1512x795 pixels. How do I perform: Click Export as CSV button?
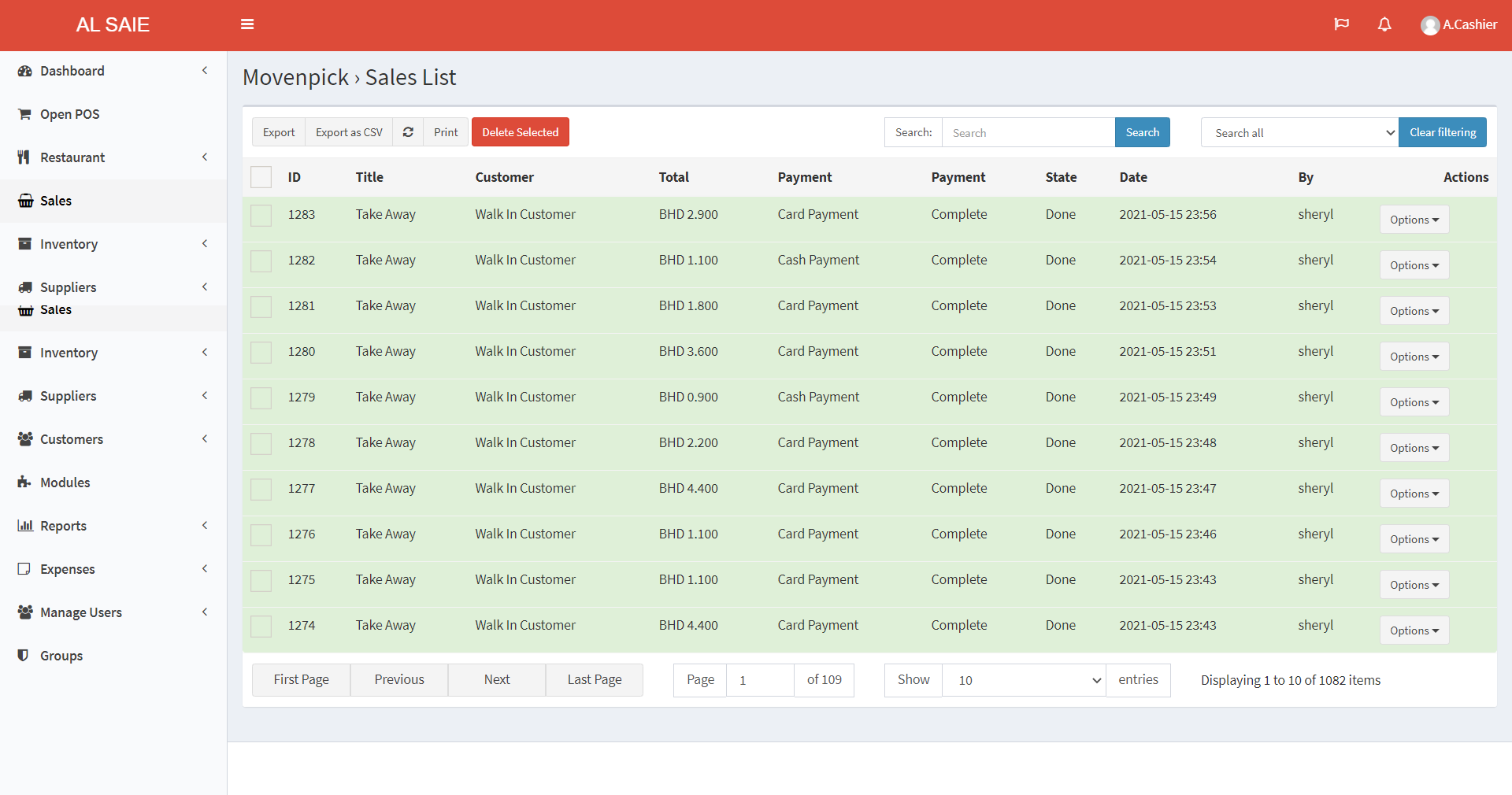pos(349,132)
